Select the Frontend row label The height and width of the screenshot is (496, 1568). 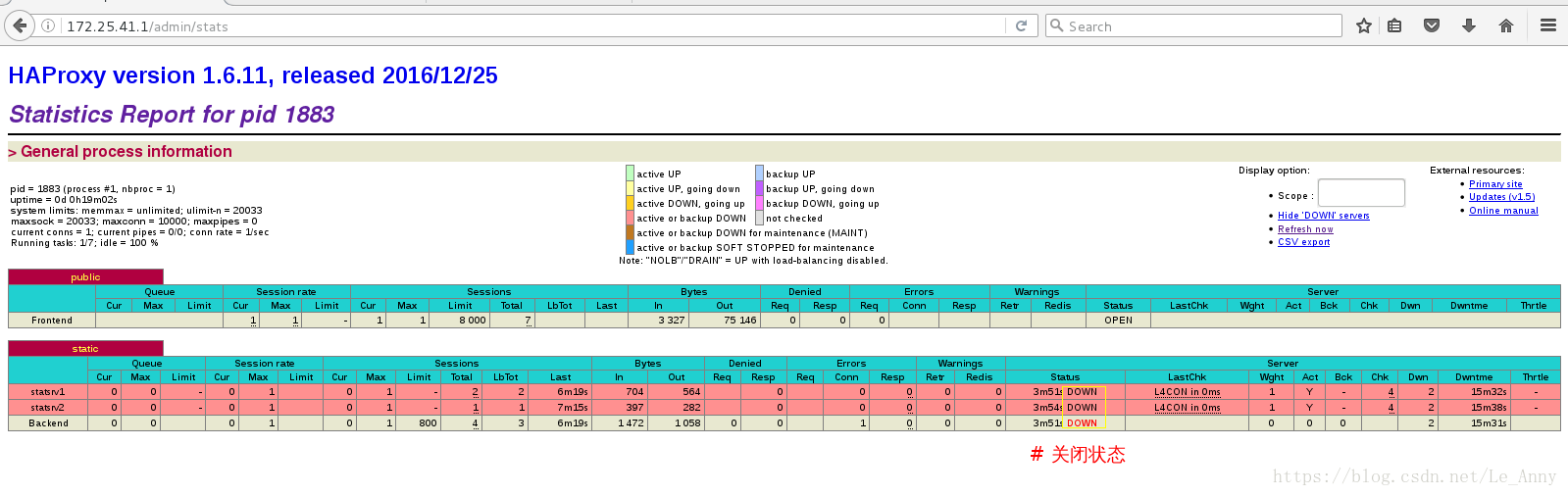pyautogui.click(x=52, y=321)
